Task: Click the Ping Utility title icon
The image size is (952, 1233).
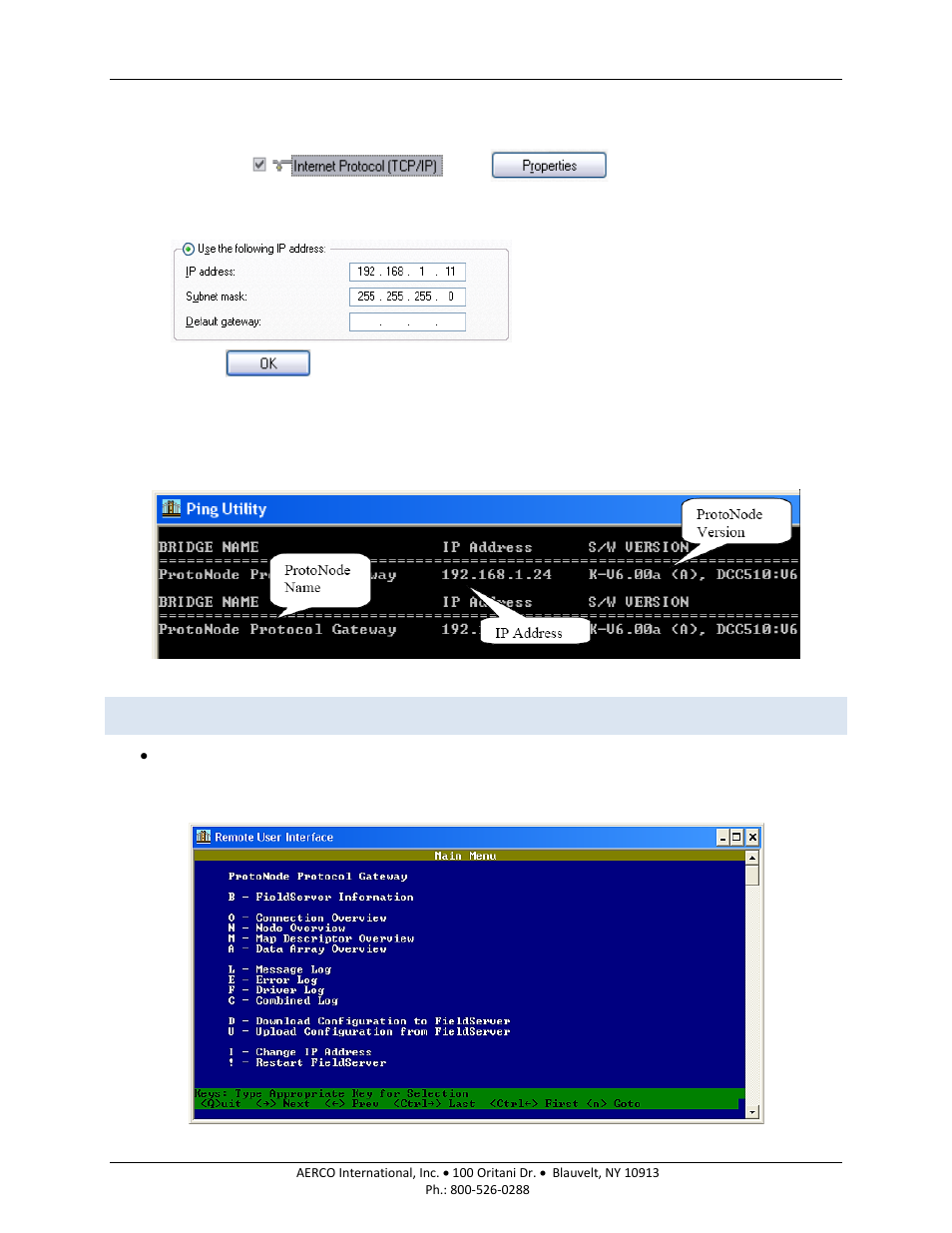Action: click(x=172, y=508)
